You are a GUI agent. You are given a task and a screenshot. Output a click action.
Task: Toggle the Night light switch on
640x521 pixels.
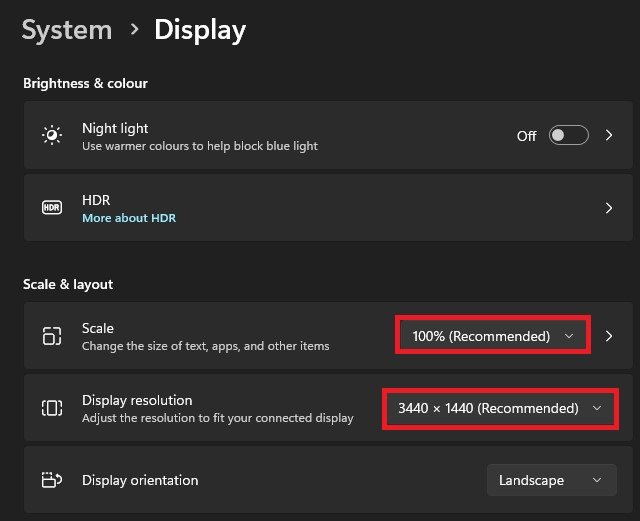tap(568, 135)
